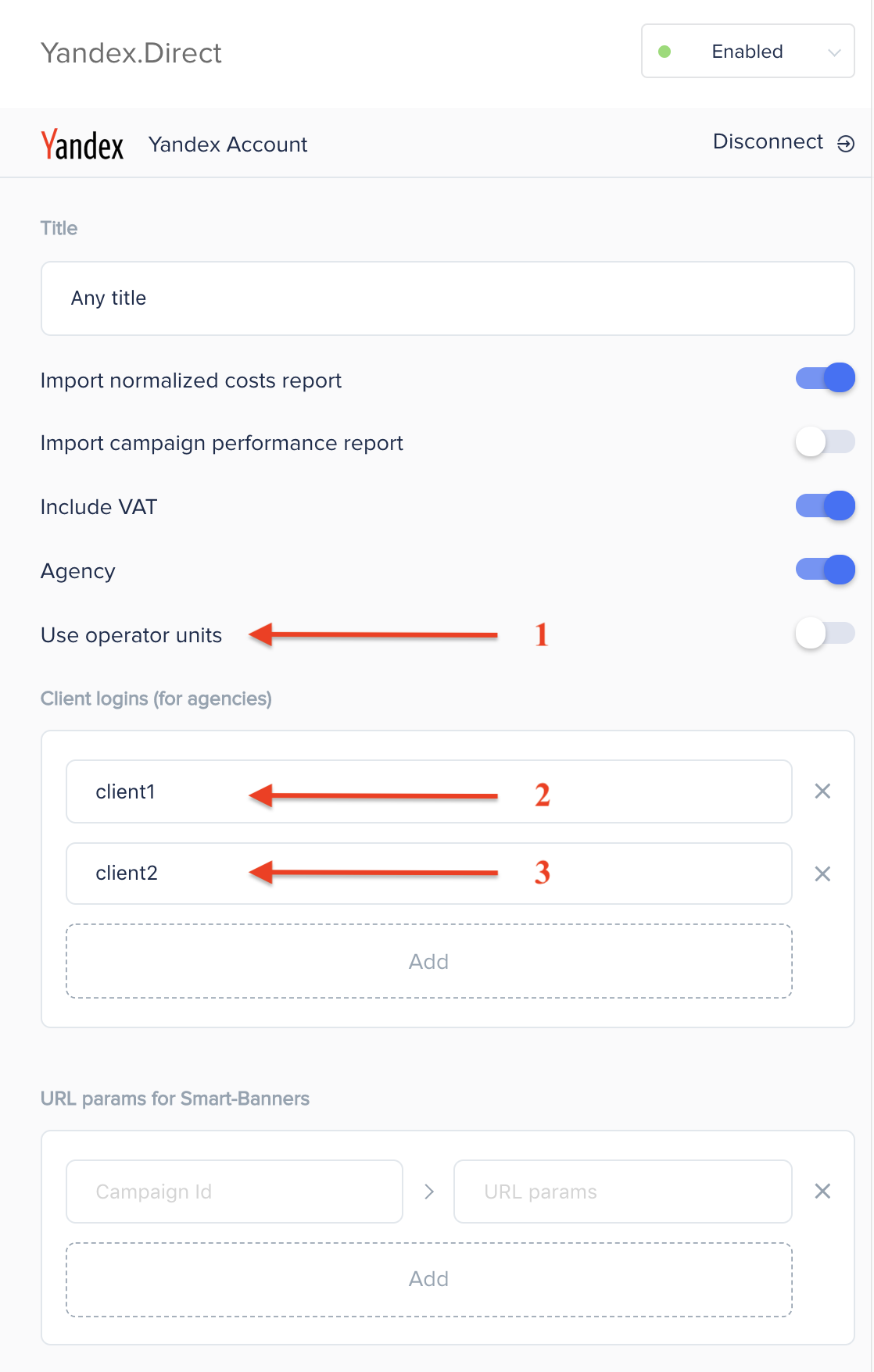The image size is (874, 1372).
Task: Click the green Enabled status dot
Action: coord(664,52)
